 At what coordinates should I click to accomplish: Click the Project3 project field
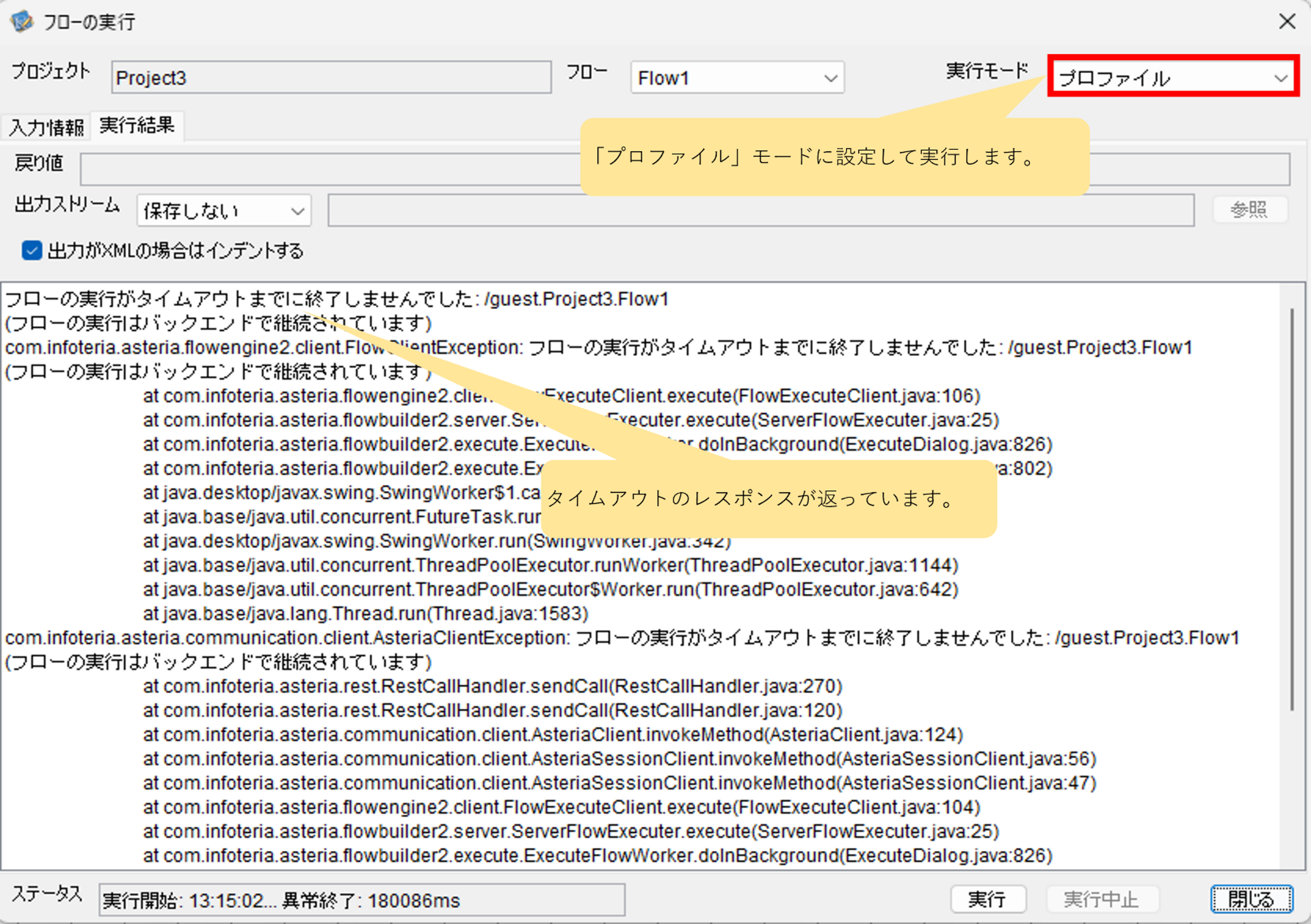click(x=331, y=77)
